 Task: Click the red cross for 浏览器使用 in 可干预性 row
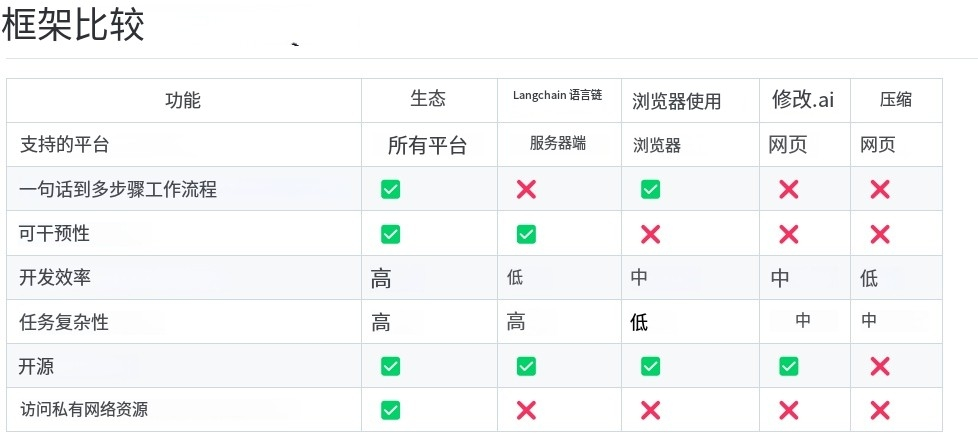[x=650, y=234]
